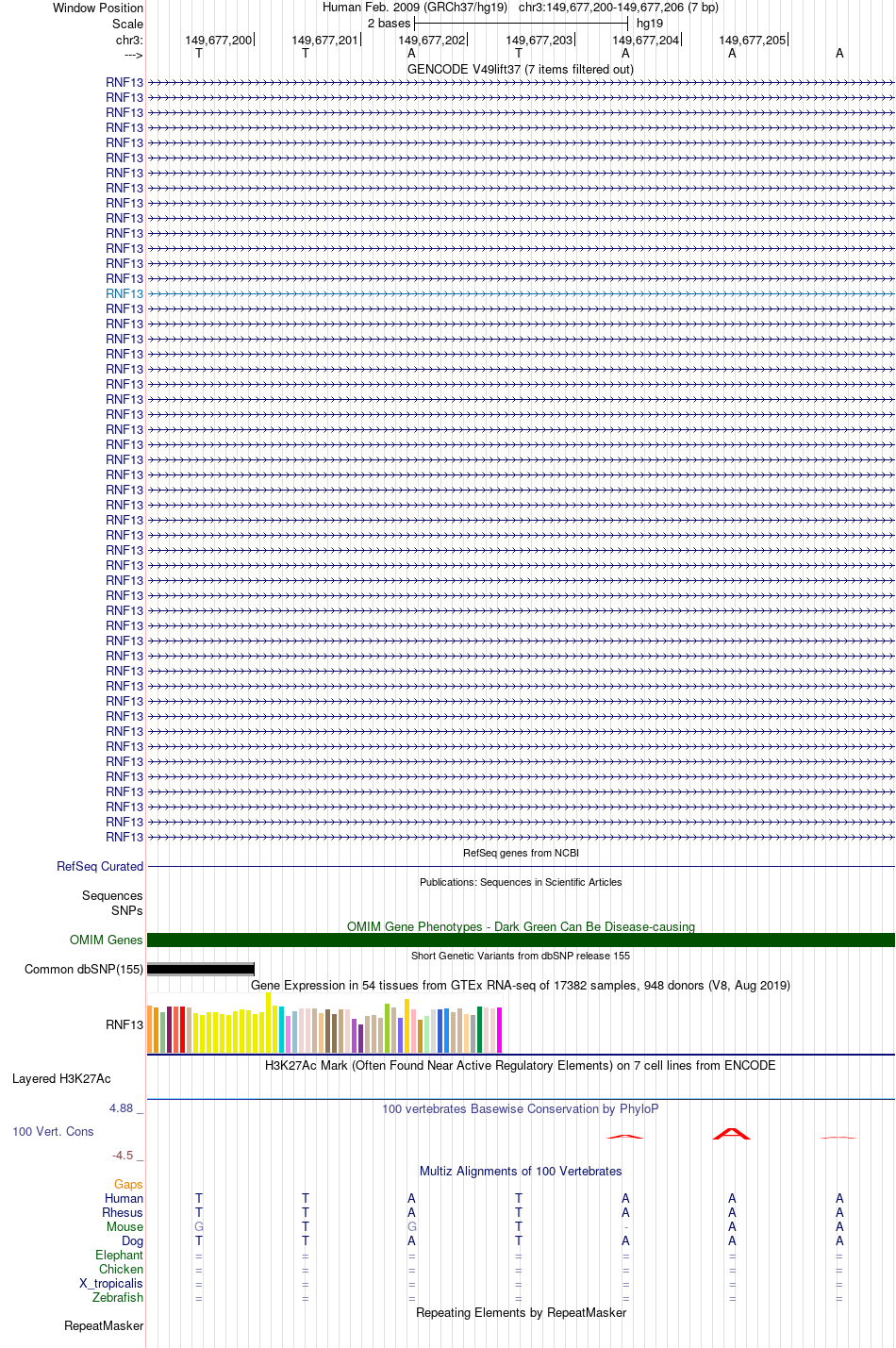The height and width of the screenshot is (1348, 896).
Task: Click the 'RefSeq genes from NCBI' track title
Action: pyautogui.click(x=521, y=853)
